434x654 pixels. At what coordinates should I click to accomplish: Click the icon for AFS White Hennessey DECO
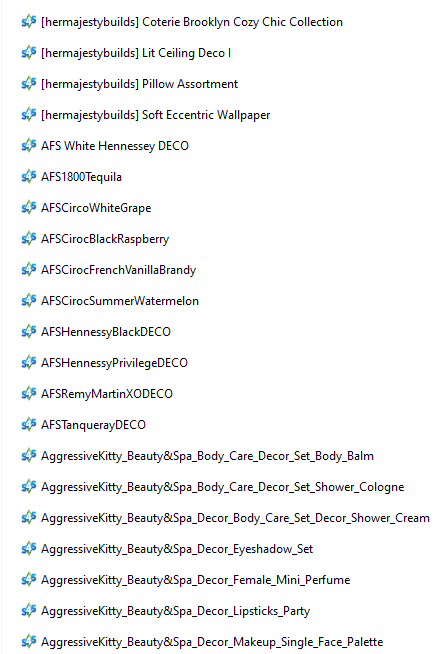29,145
